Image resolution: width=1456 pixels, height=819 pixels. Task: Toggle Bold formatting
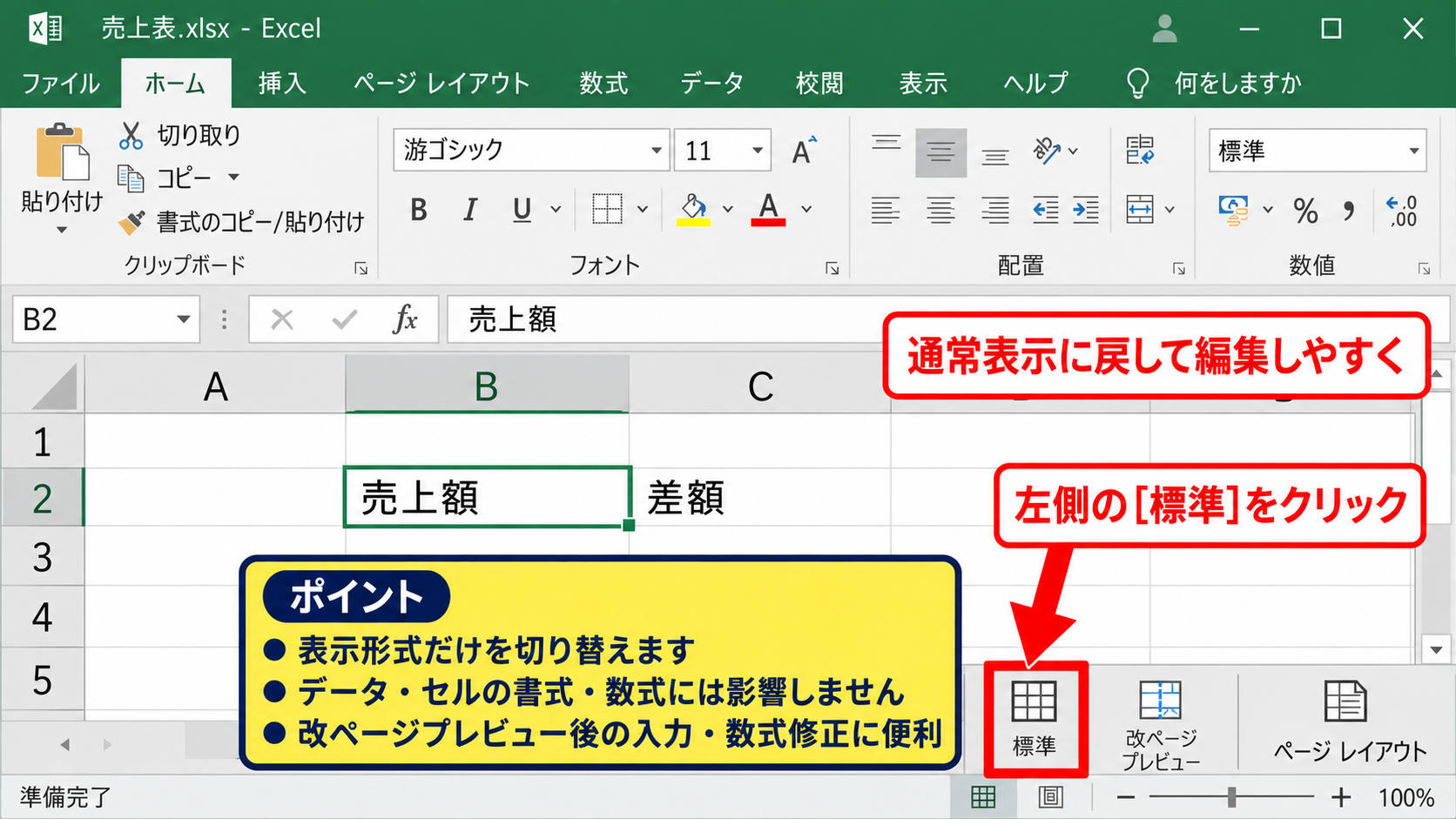(x=419, y=210)
